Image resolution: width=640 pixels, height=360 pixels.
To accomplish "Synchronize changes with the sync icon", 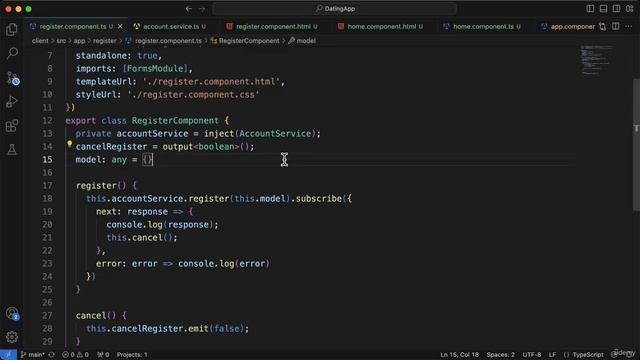I will click(52, 355).
